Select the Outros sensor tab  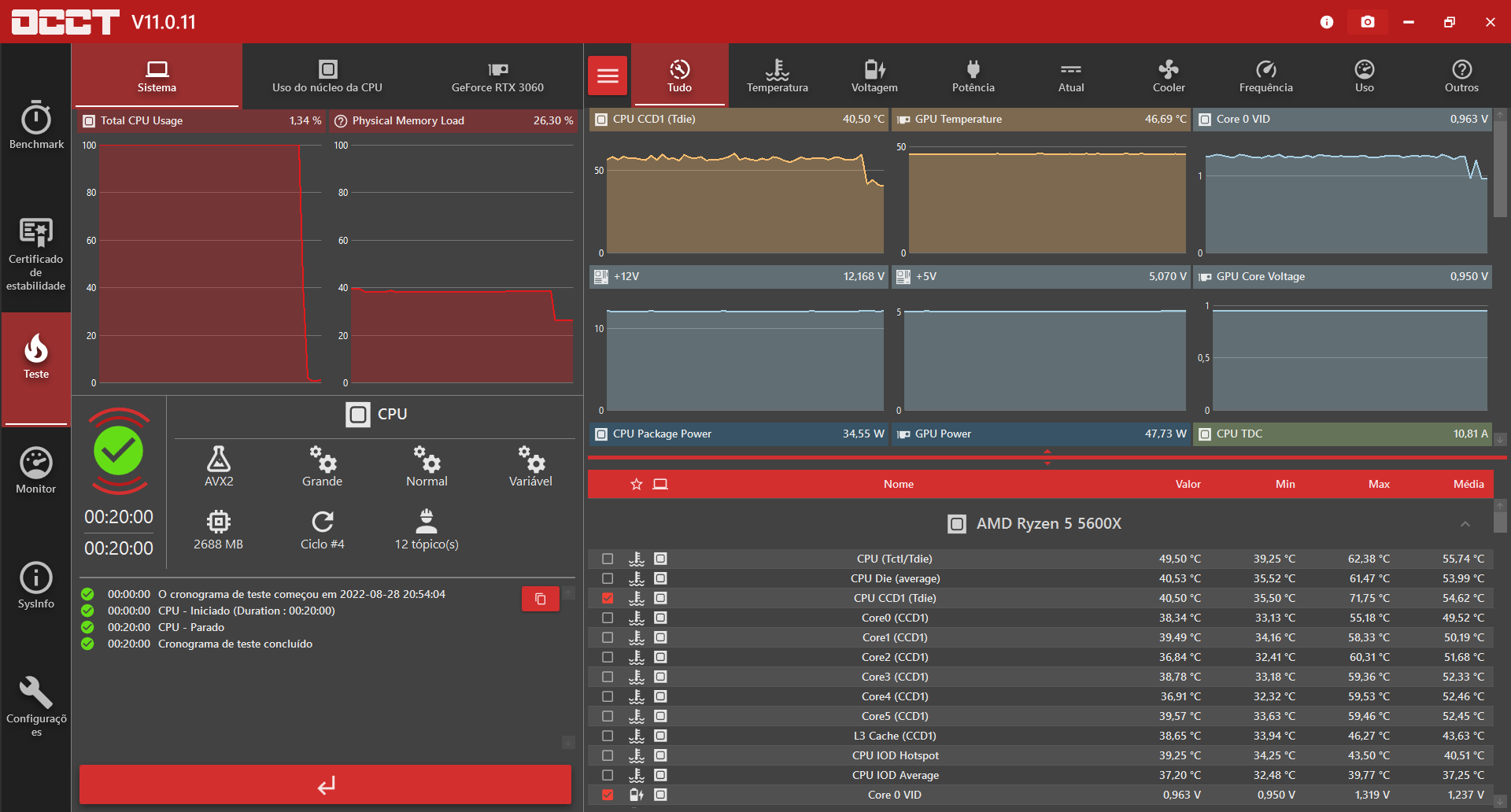pyautogui.click(x=1462, y=76)
